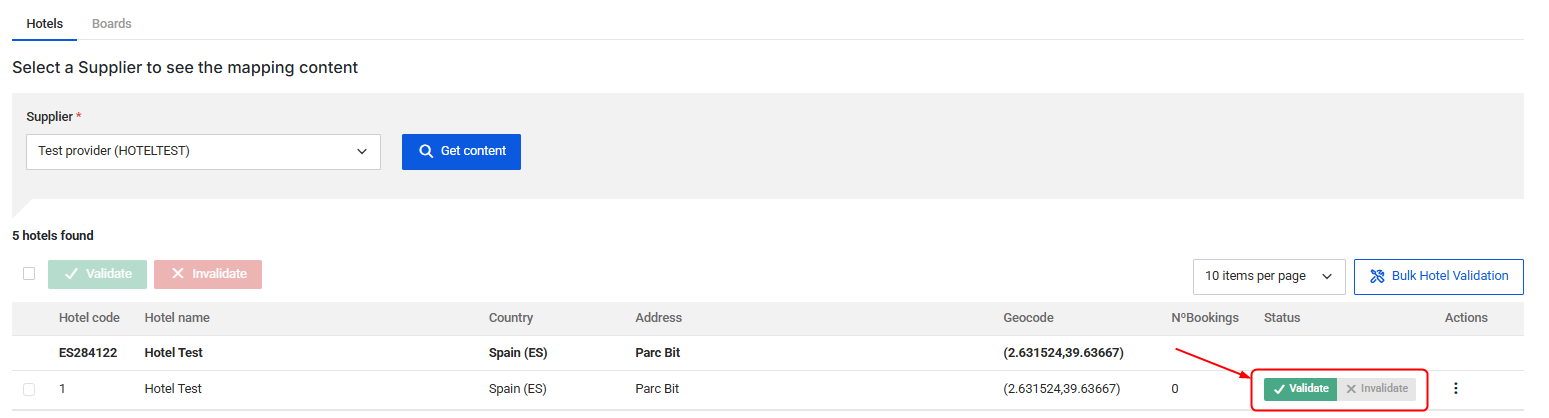Click the X icon on the row Invalidate button

[1351, 389]
